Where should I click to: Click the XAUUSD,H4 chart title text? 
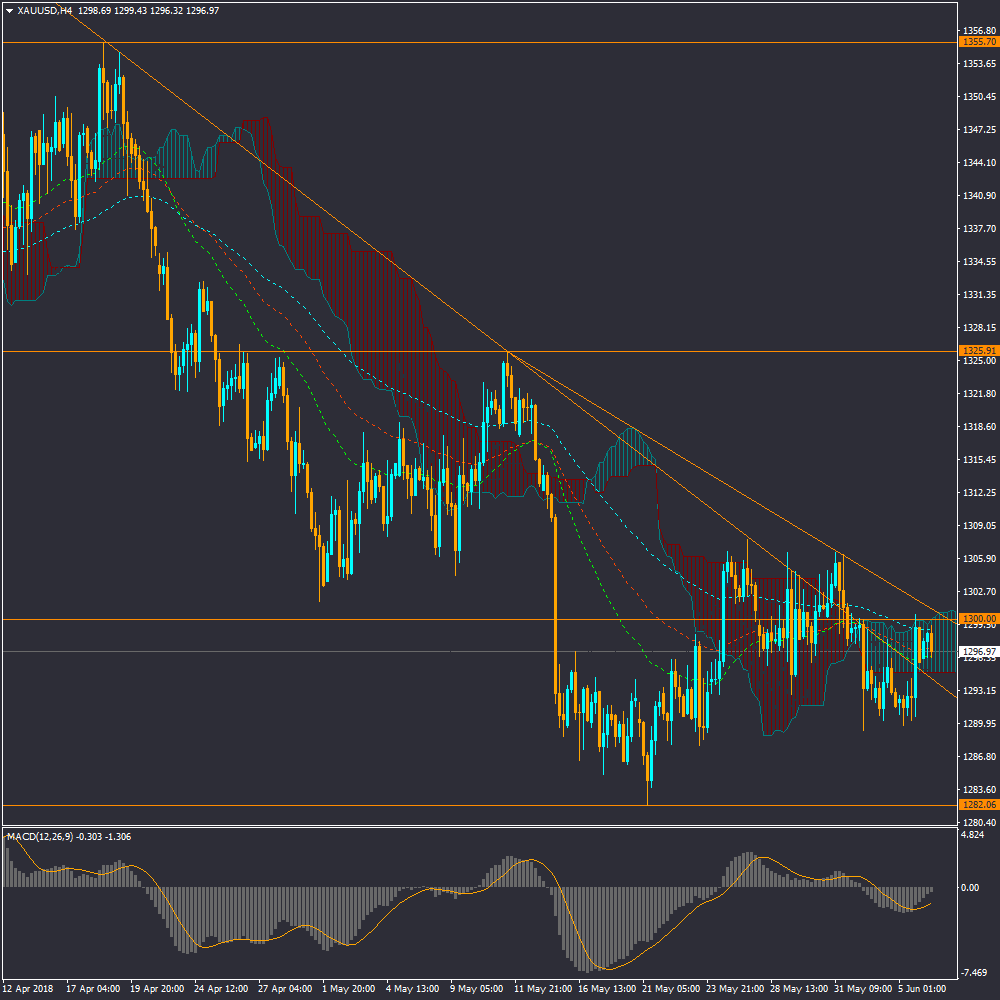click(45, 10)
